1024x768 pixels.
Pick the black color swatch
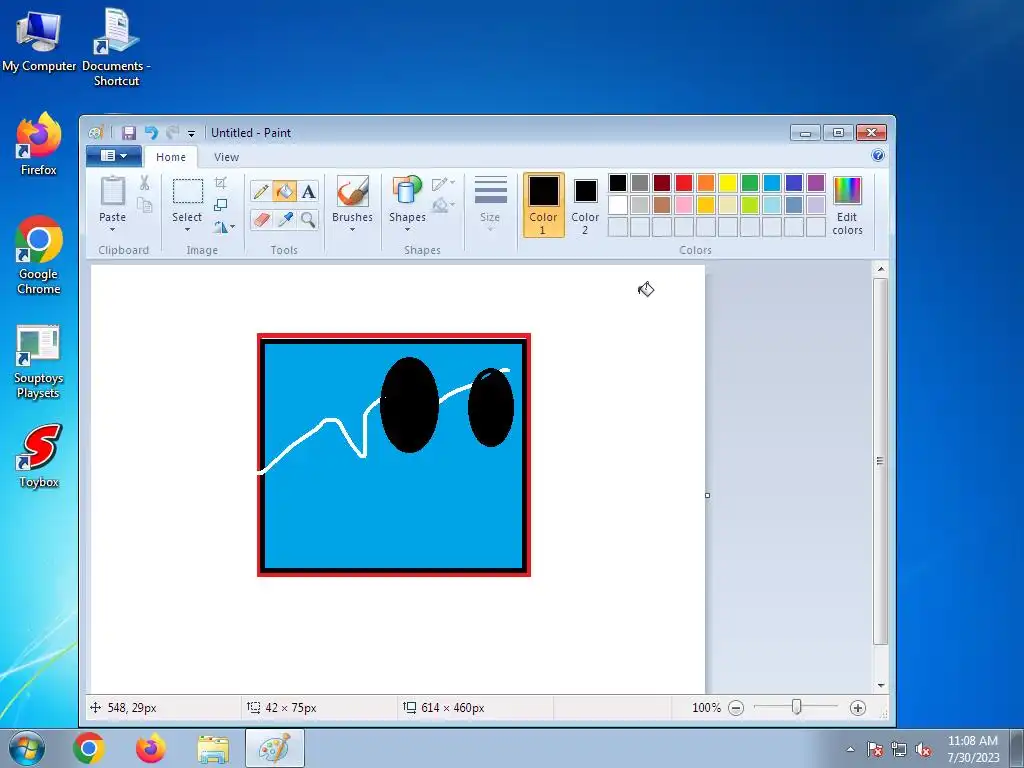[x=618, y=183]
